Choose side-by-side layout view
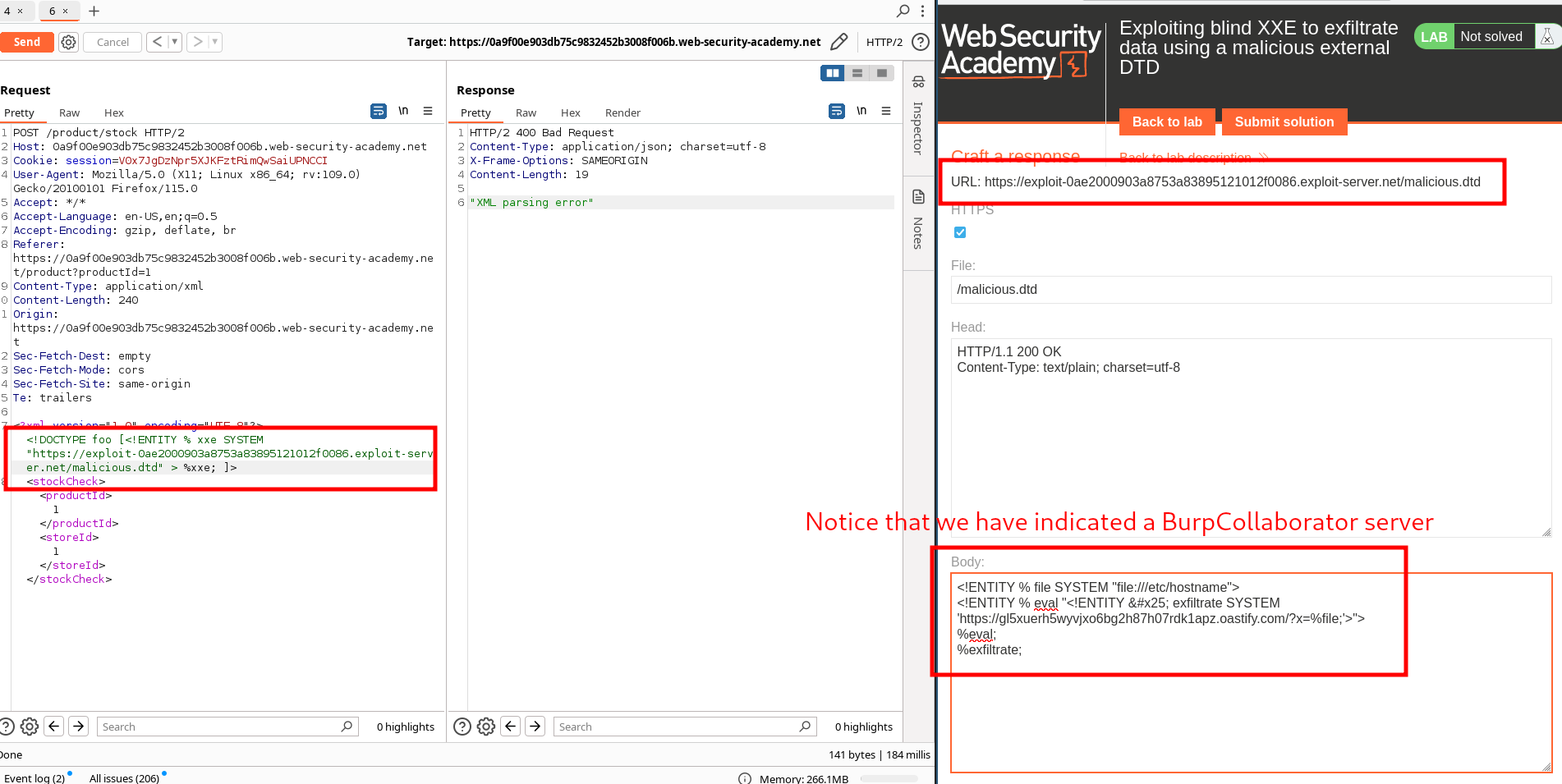 tap(833, 73)
